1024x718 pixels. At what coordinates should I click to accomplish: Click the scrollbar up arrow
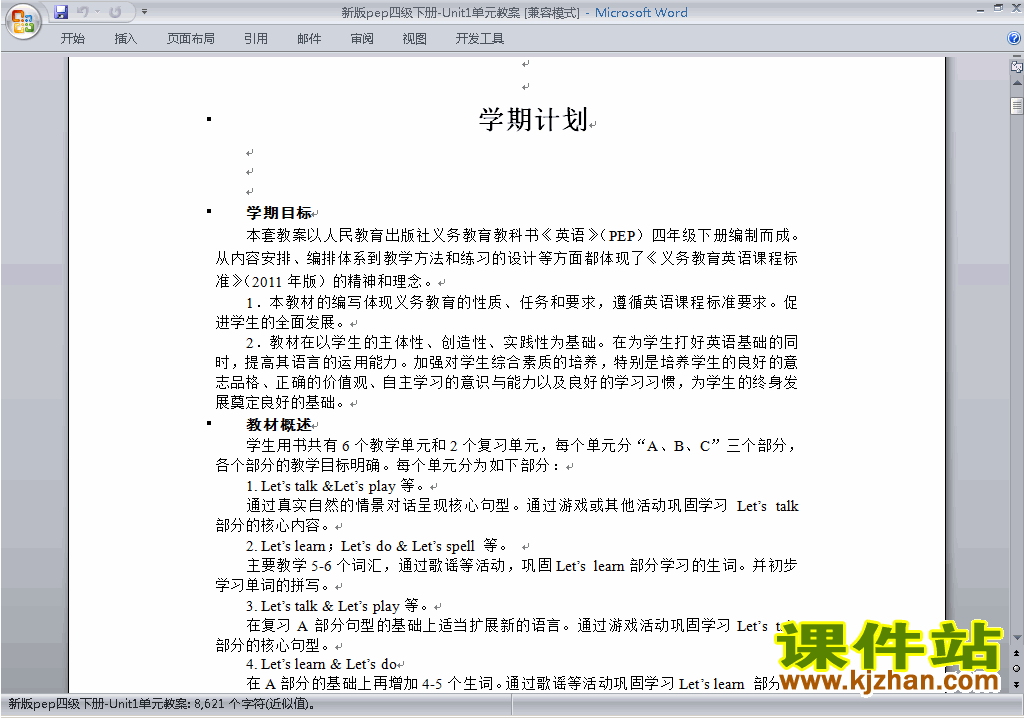pyautogui.click(x=1016, y=84)
